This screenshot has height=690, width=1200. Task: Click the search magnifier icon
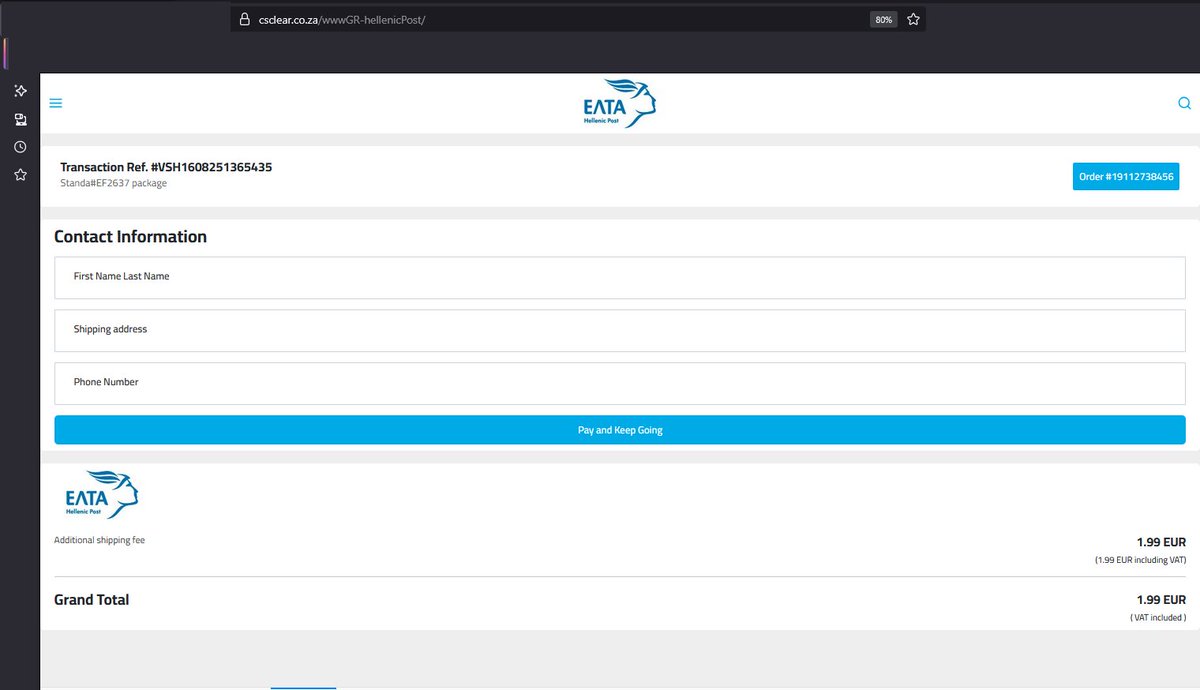tap(1184, 103)
